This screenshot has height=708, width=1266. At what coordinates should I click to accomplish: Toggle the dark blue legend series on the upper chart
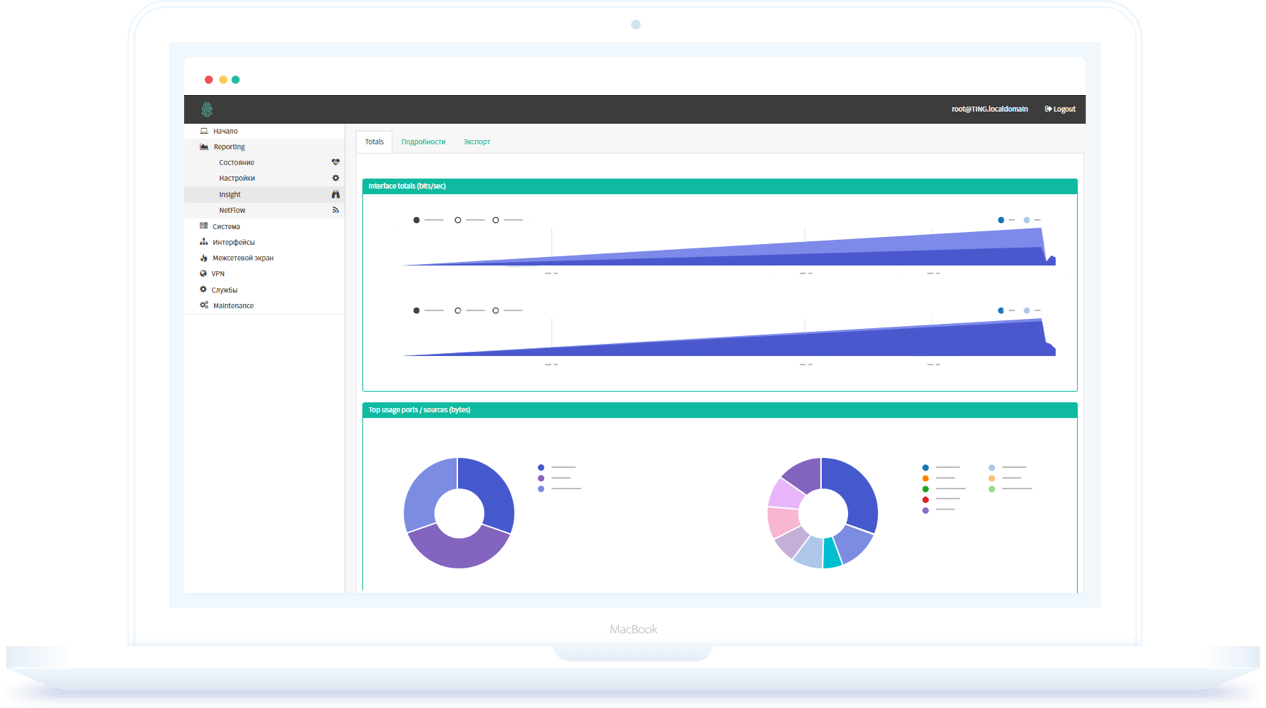click(1001, 220)
